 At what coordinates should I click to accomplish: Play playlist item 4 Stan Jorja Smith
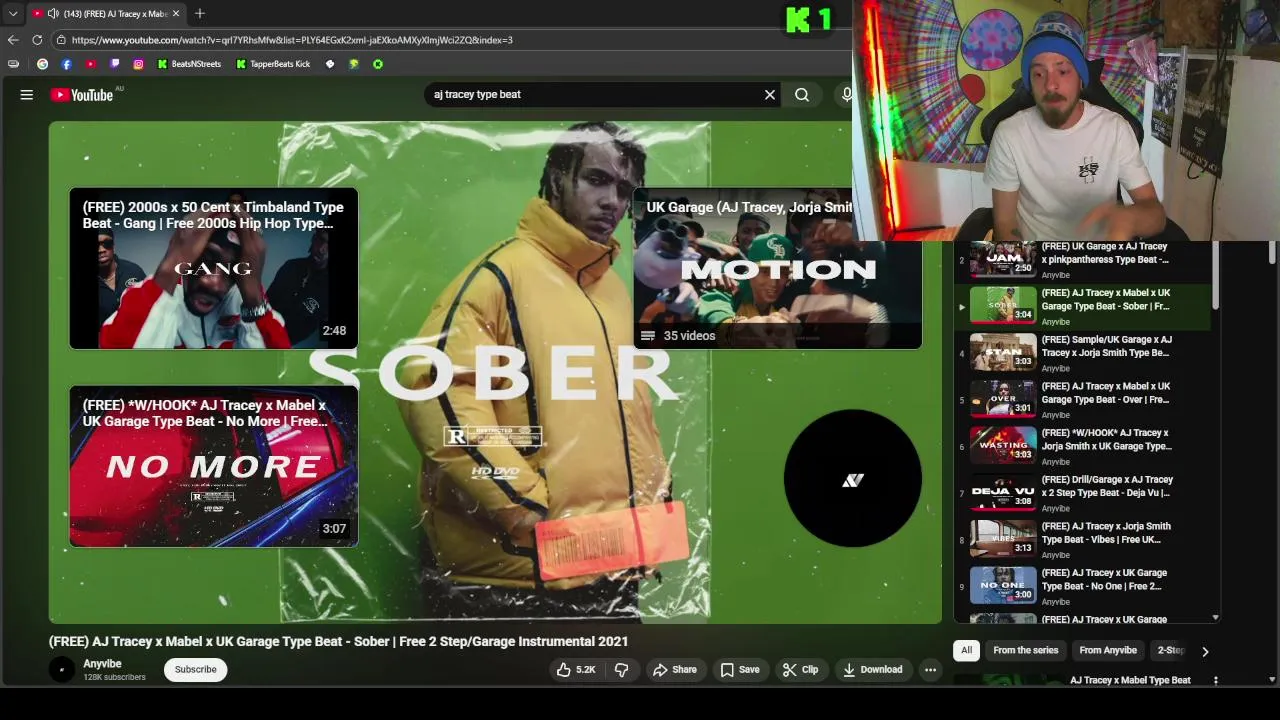[1083, 353]
